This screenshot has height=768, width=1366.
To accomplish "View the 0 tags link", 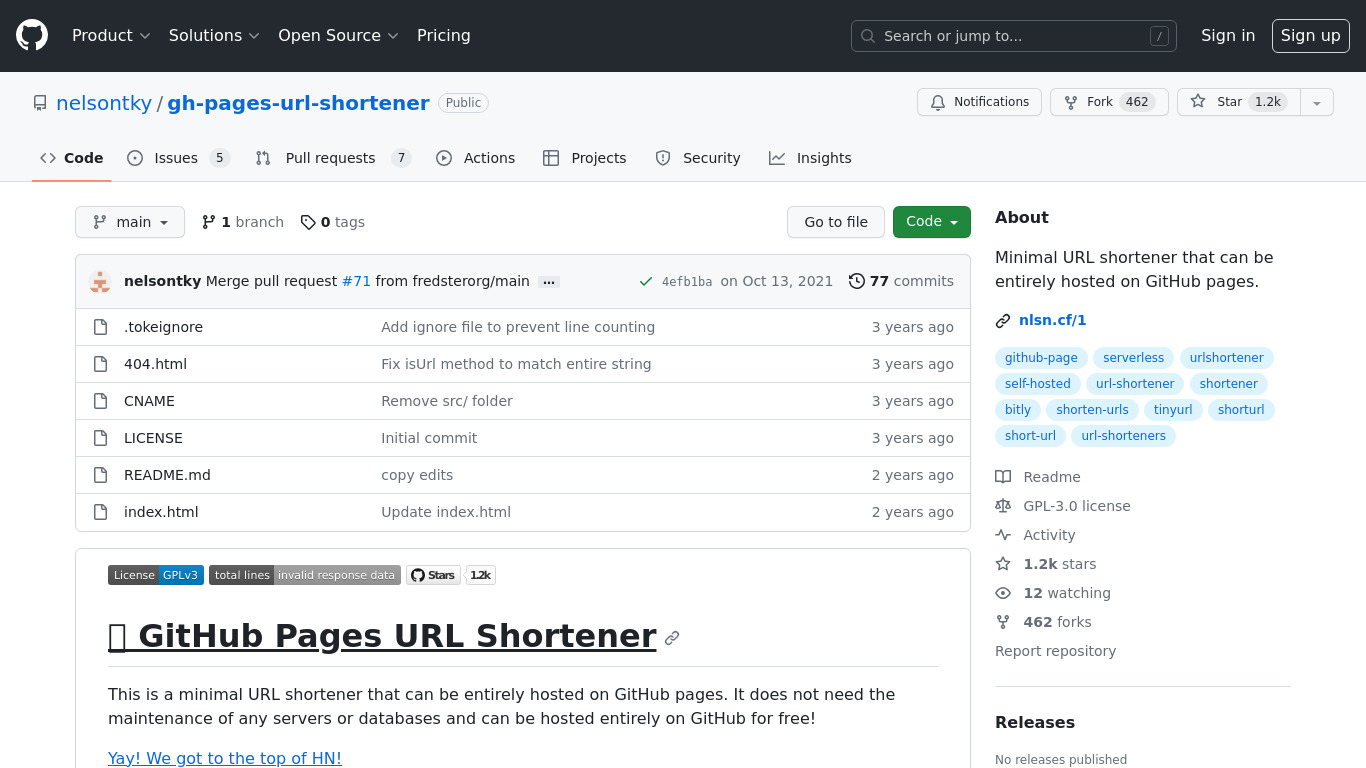I will (333, 222).
